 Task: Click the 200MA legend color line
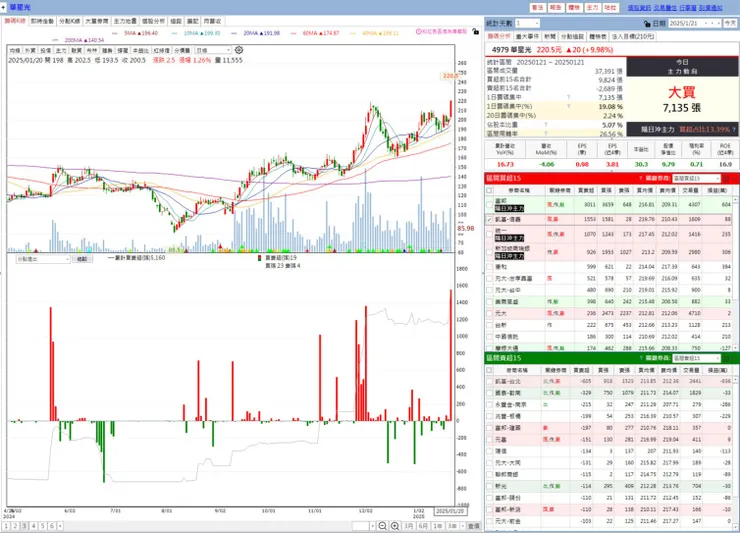pos(56,41)
